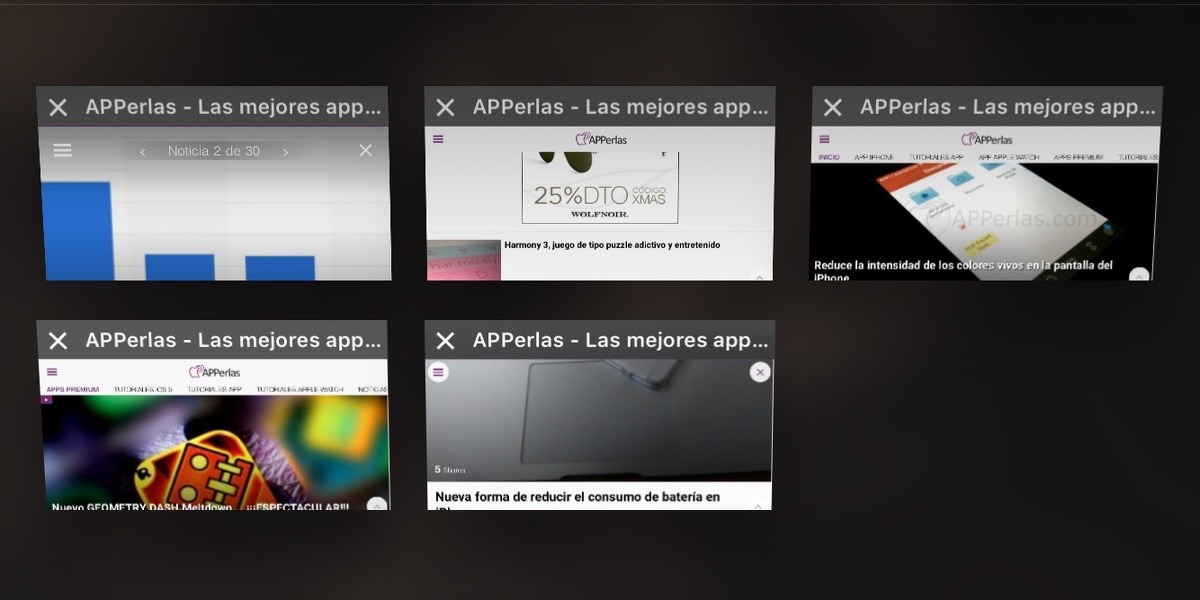
Task: Click the APPerlas logo in the Harmony 3 tab
Action: click(601, 139)
